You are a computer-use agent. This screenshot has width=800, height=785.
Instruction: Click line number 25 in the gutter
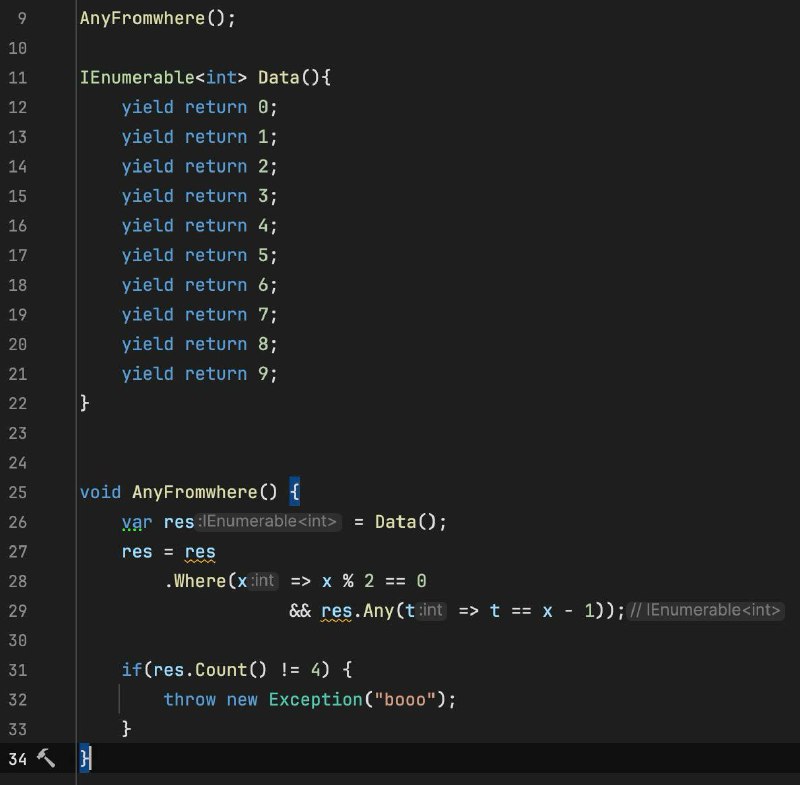pos(17,492)
